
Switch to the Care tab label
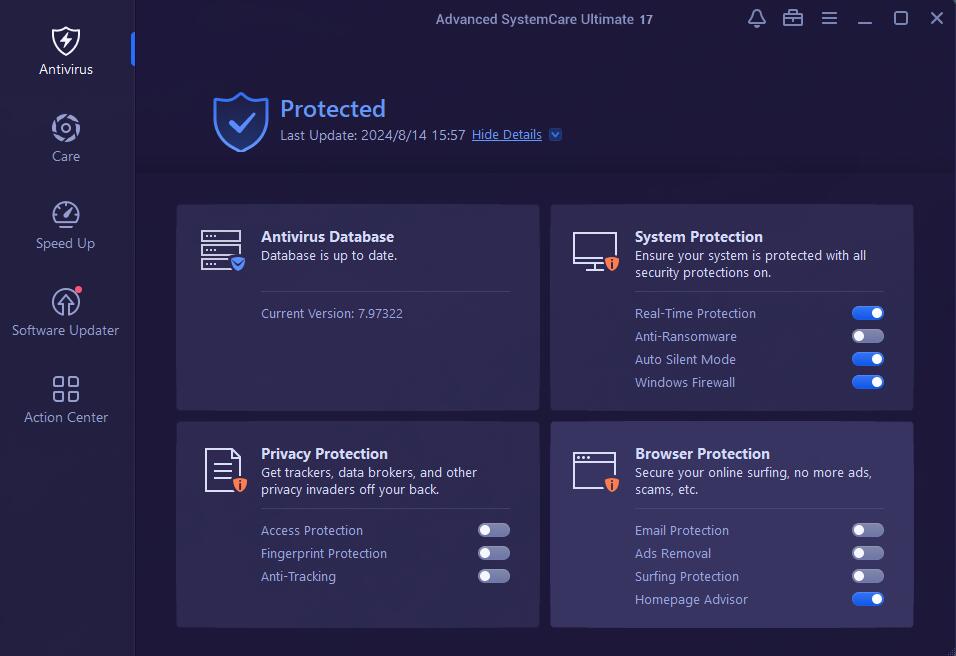tap(66, 157)
